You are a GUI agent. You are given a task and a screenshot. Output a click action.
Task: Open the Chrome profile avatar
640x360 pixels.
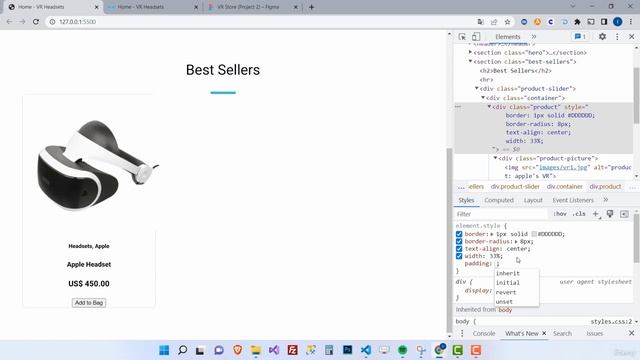tap(618, 22)
